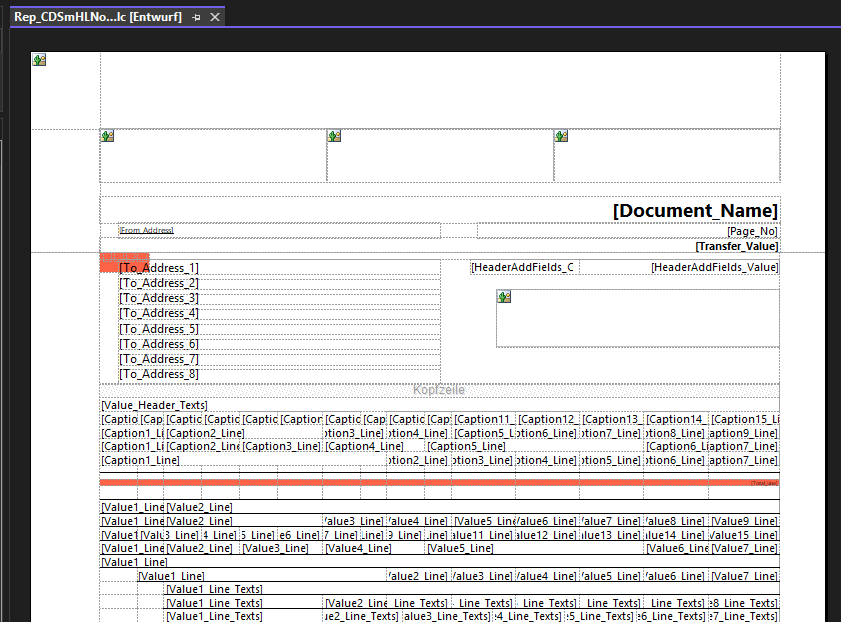This screenshot has width=841, height=622.
Task: Click the [Caption15_ column cell
Action: click(x=744, y=419)
